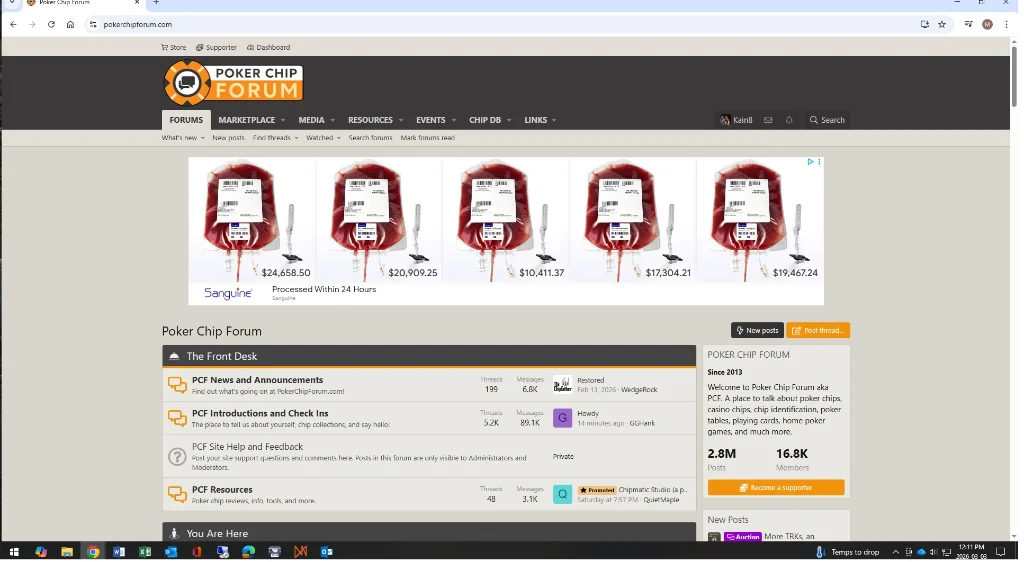Click the teal Q avatar for QuietMaple
Image resolution: width=1024 pixels, height=562 pixels.
click(562, 495)
